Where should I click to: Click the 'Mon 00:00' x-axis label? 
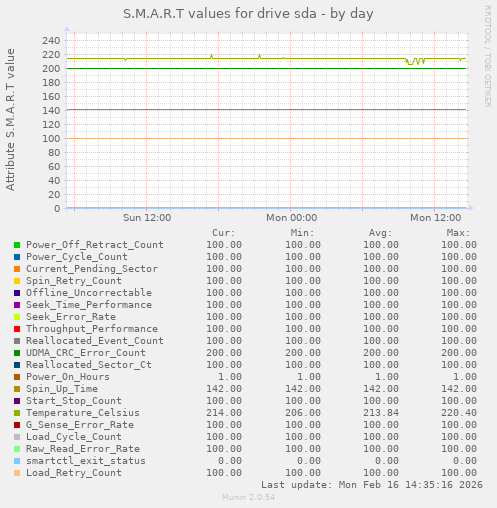click(x=291, y=218)
